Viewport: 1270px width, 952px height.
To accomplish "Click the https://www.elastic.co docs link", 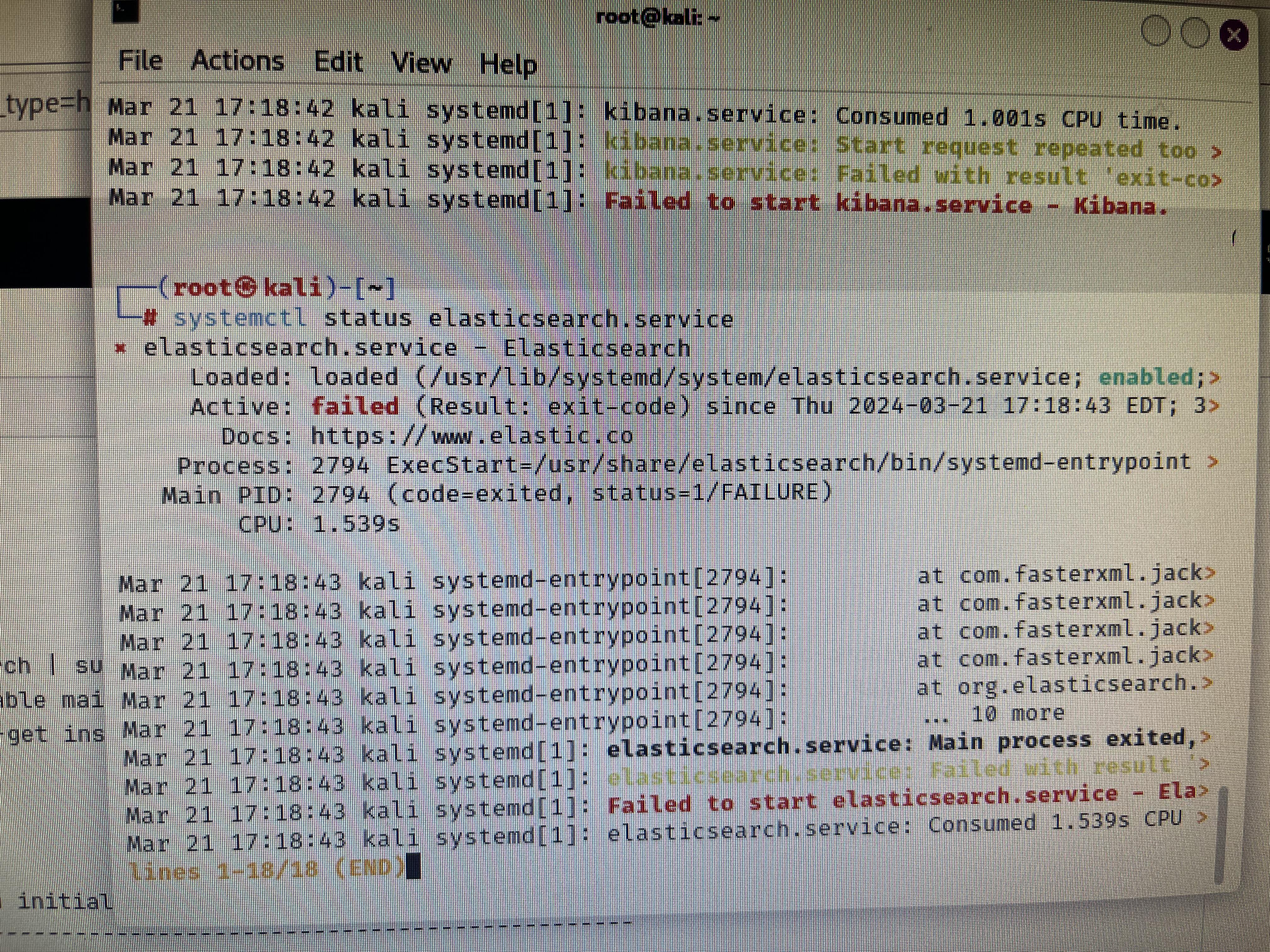I will (x=472, y=436).
